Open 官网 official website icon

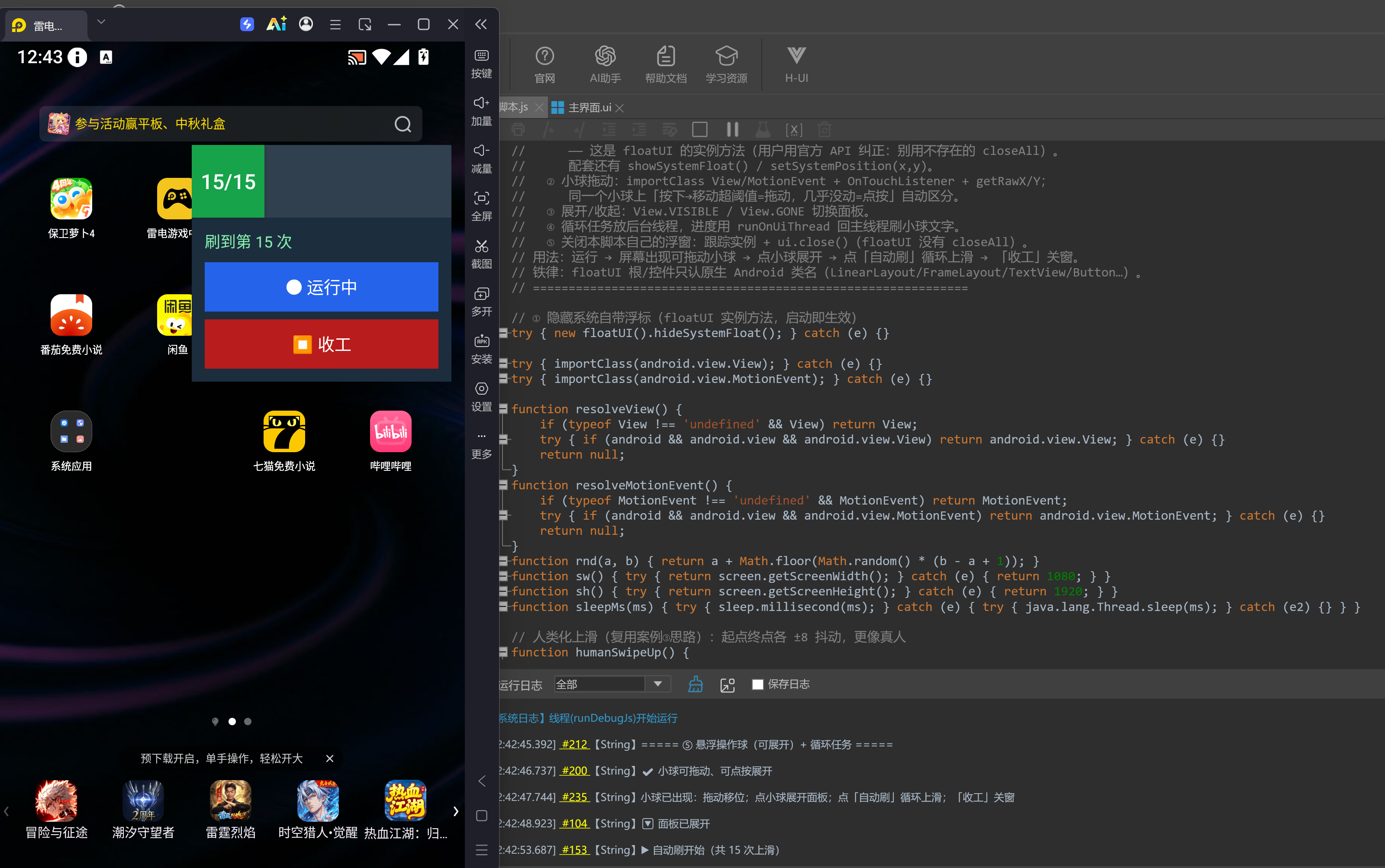[544, 64]
